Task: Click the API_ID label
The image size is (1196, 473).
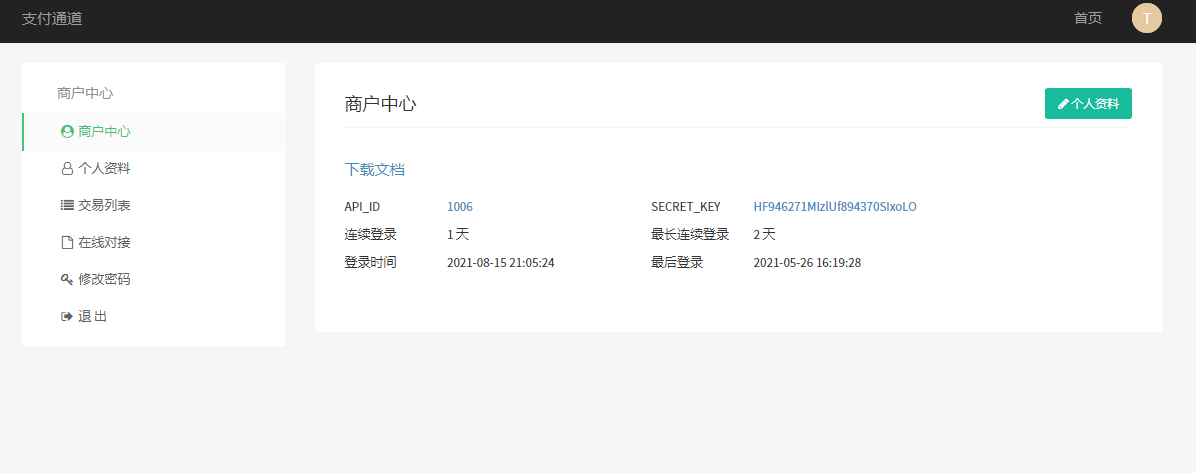Action: point(362,207)
